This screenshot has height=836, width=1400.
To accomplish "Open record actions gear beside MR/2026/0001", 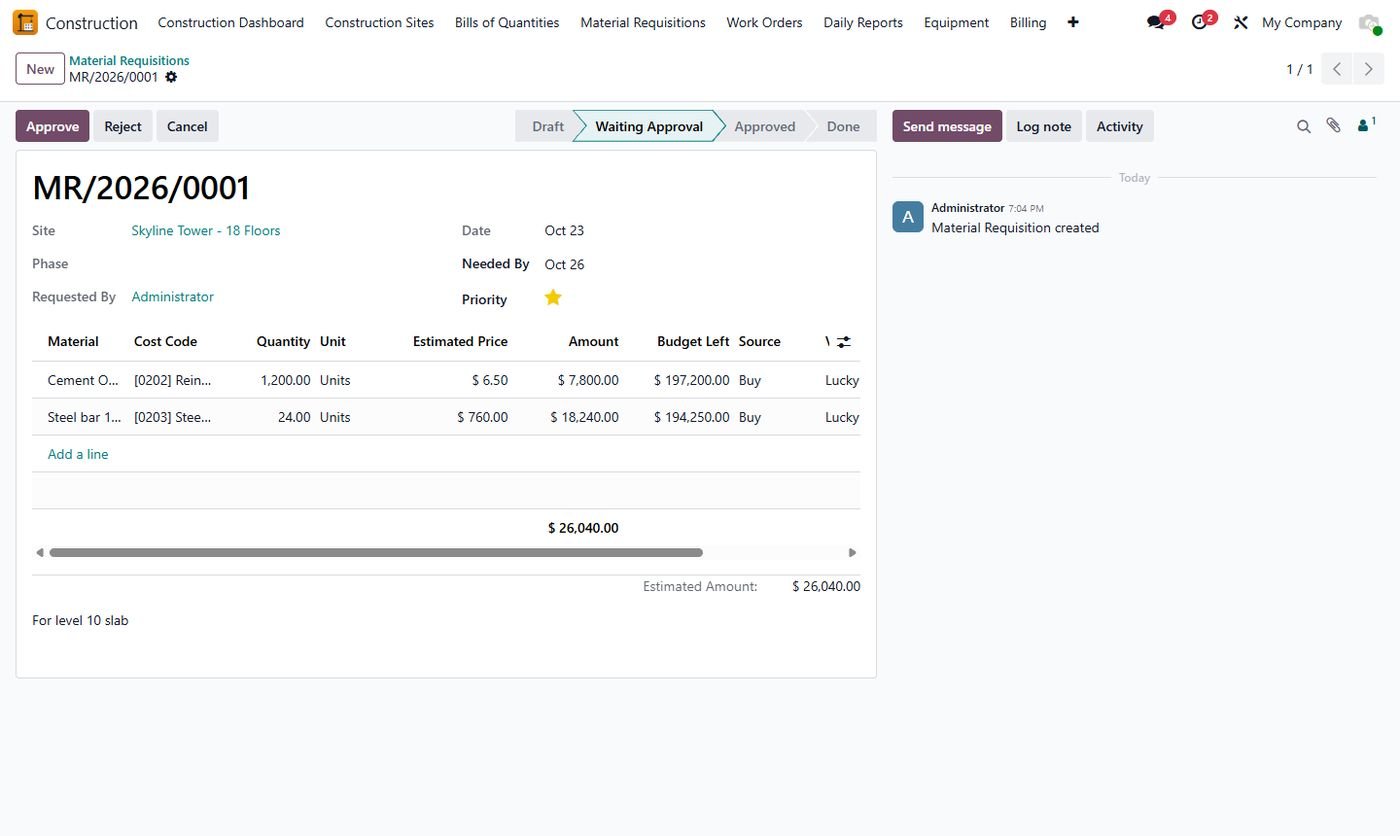I will [x=171, y=77].
